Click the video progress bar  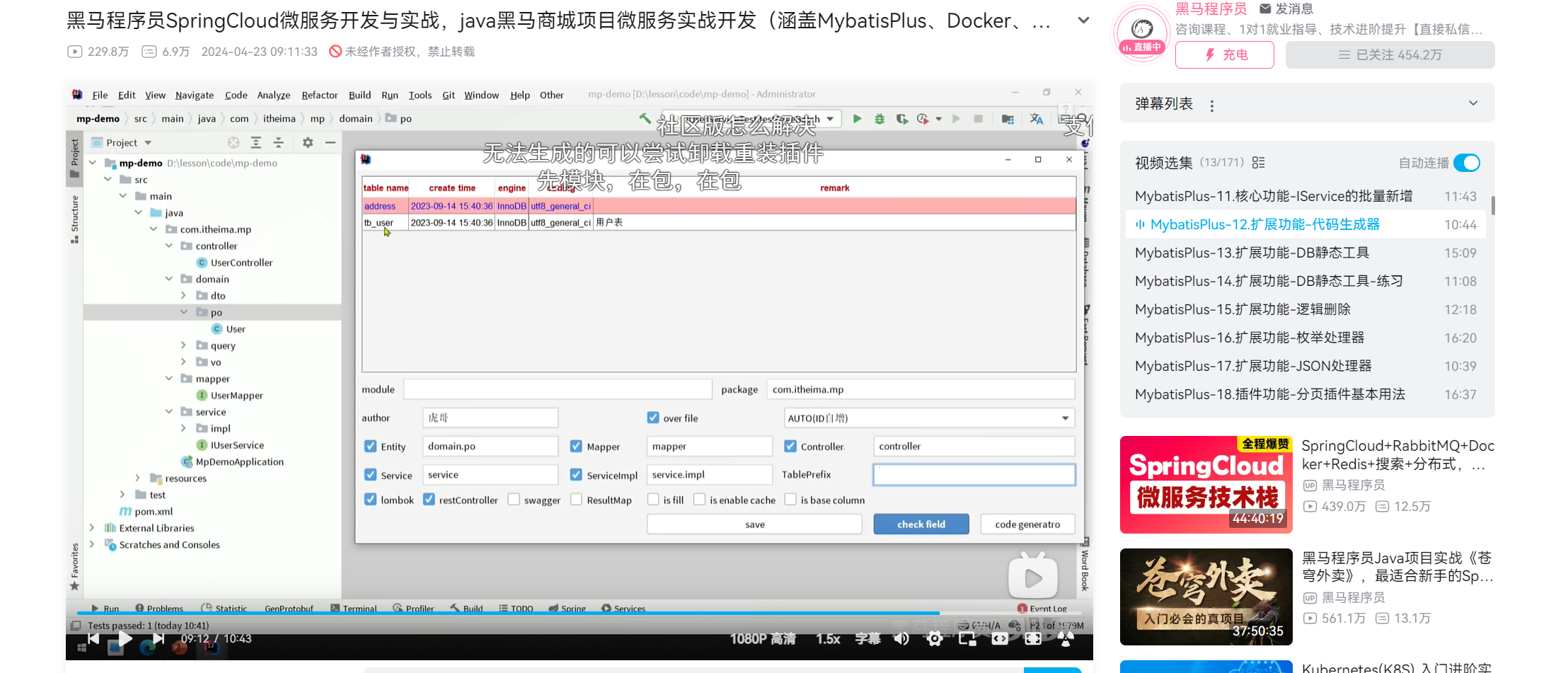(x=579, y=613)
